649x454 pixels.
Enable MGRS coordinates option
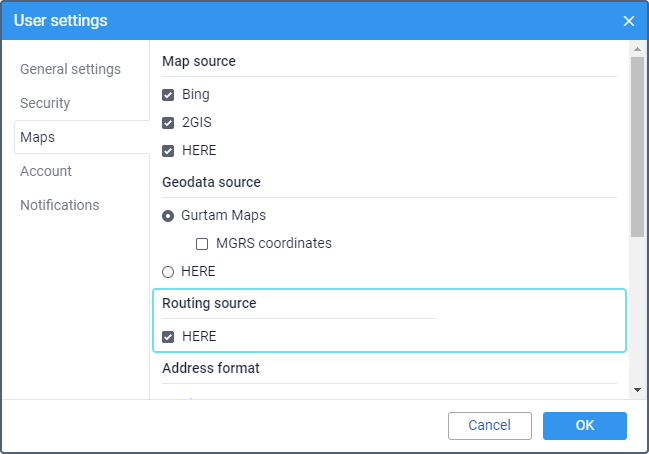(x=202, y=243)
